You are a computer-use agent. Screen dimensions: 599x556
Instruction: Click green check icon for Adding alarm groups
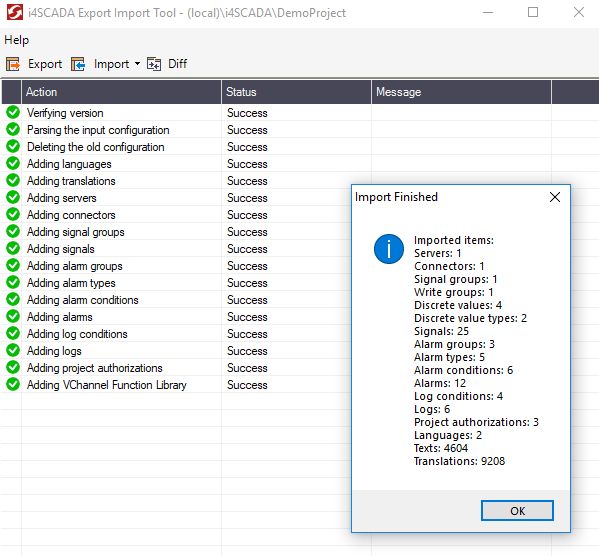[x=13, y=265]
